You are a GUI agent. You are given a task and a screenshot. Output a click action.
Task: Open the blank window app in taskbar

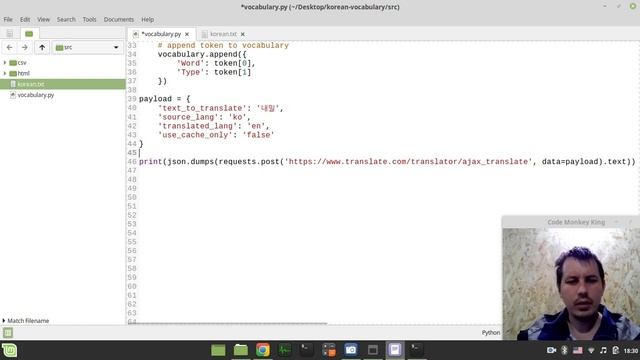[373, 350]
